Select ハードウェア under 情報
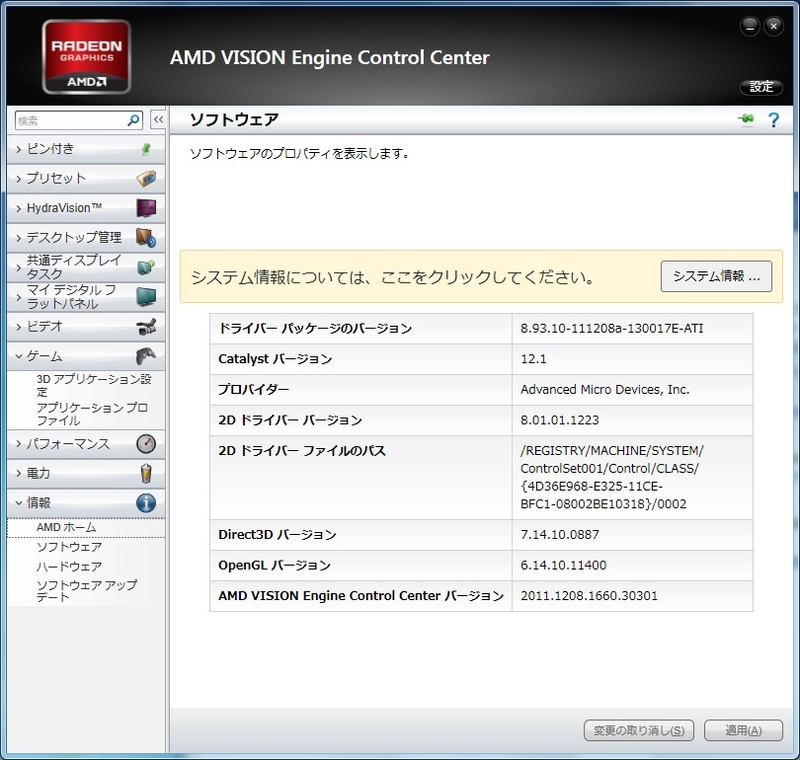This screenshot has height=760, width=800. (x=69, y=566)
